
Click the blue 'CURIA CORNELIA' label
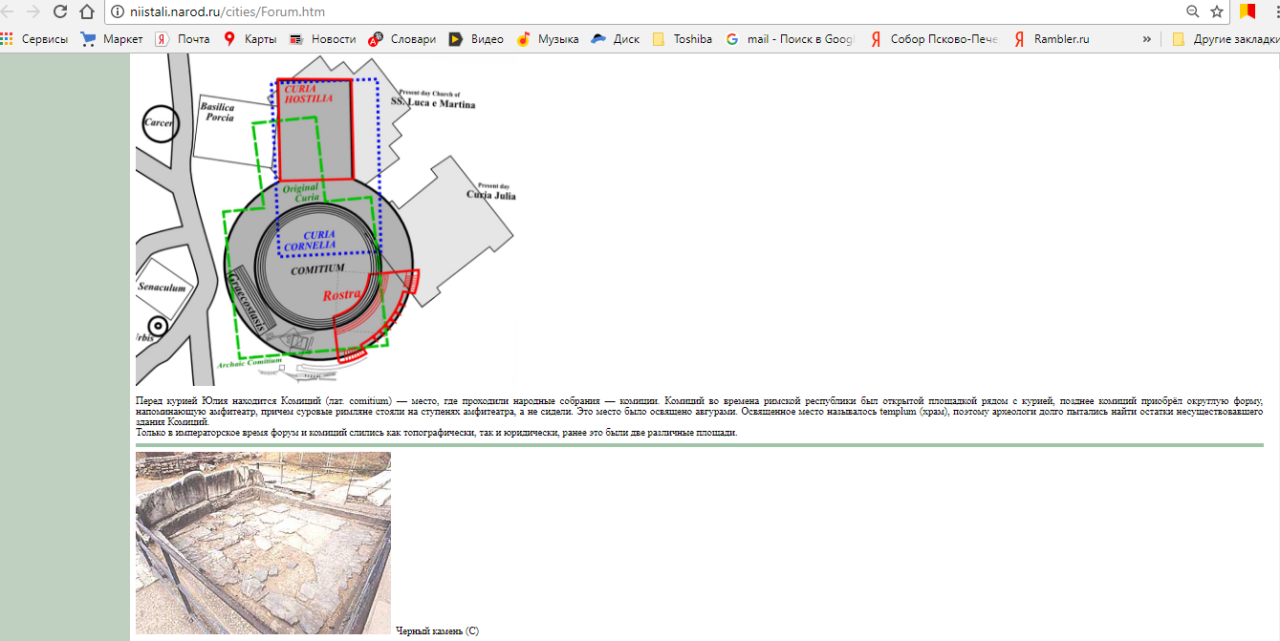[310, 240]
